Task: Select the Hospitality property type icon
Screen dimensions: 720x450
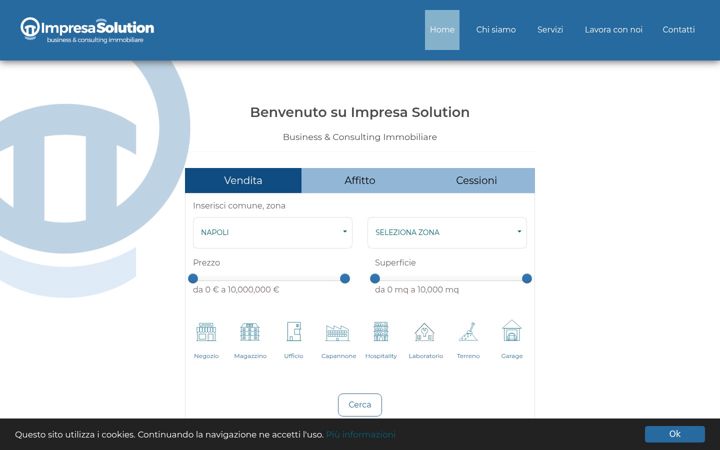Action: 381,332
